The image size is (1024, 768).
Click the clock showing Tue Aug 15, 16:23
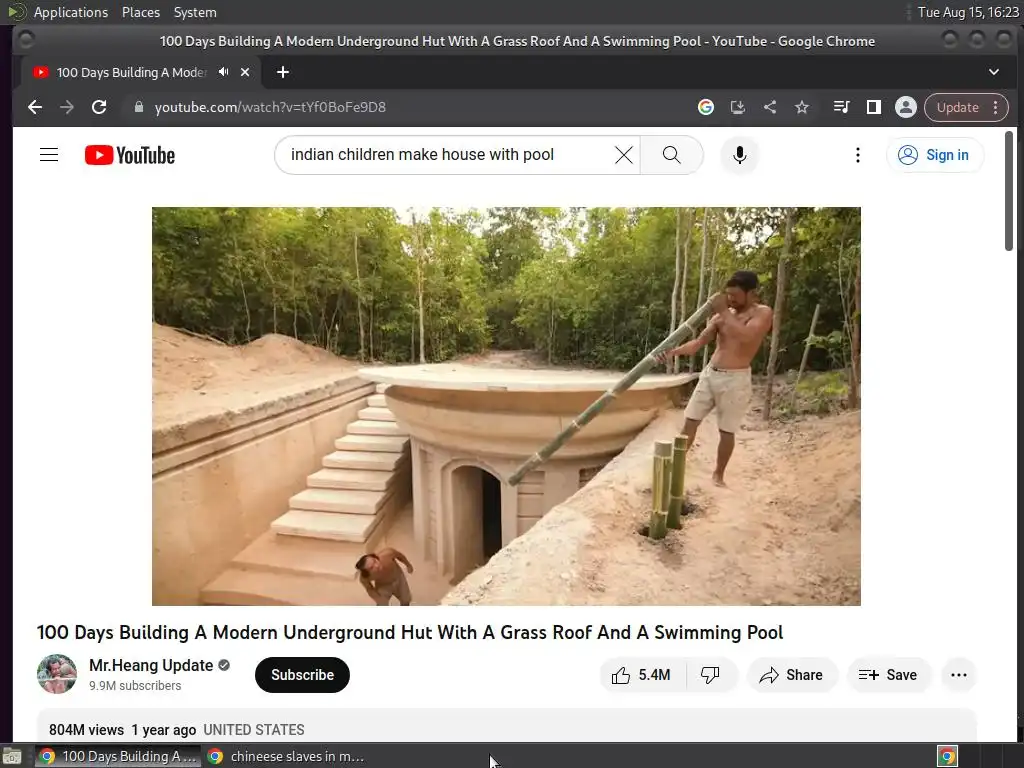[x=968, y=12]
